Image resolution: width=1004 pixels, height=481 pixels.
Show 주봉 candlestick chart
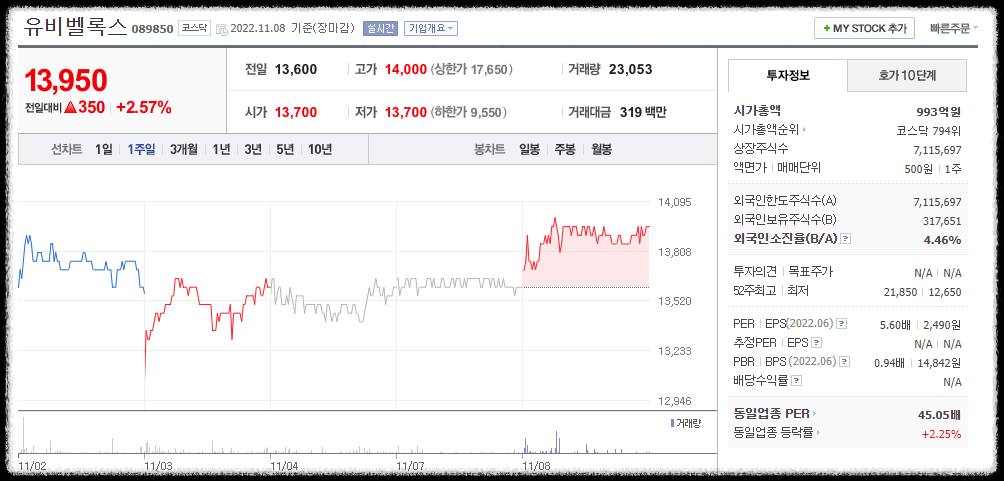[565, 150]
